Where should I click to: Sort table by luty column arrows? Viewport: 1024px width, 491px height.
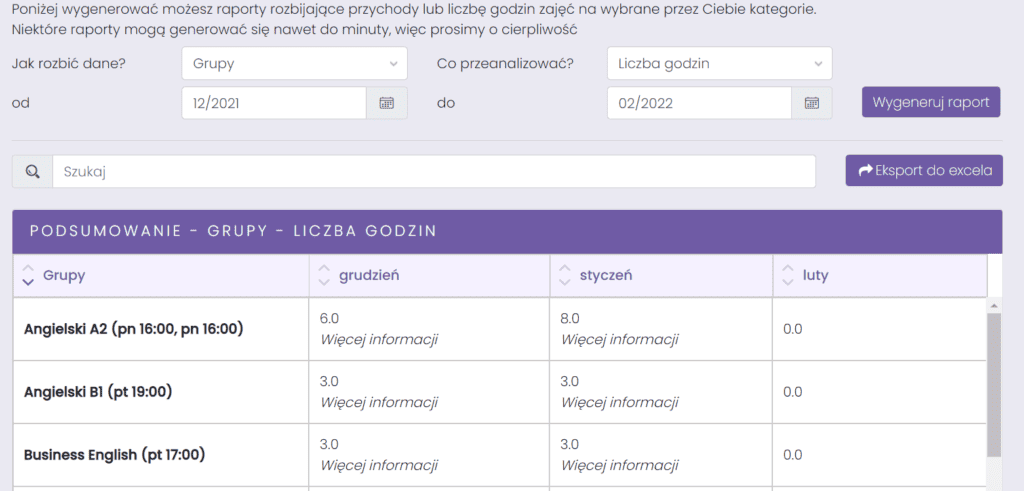[788, 275]
